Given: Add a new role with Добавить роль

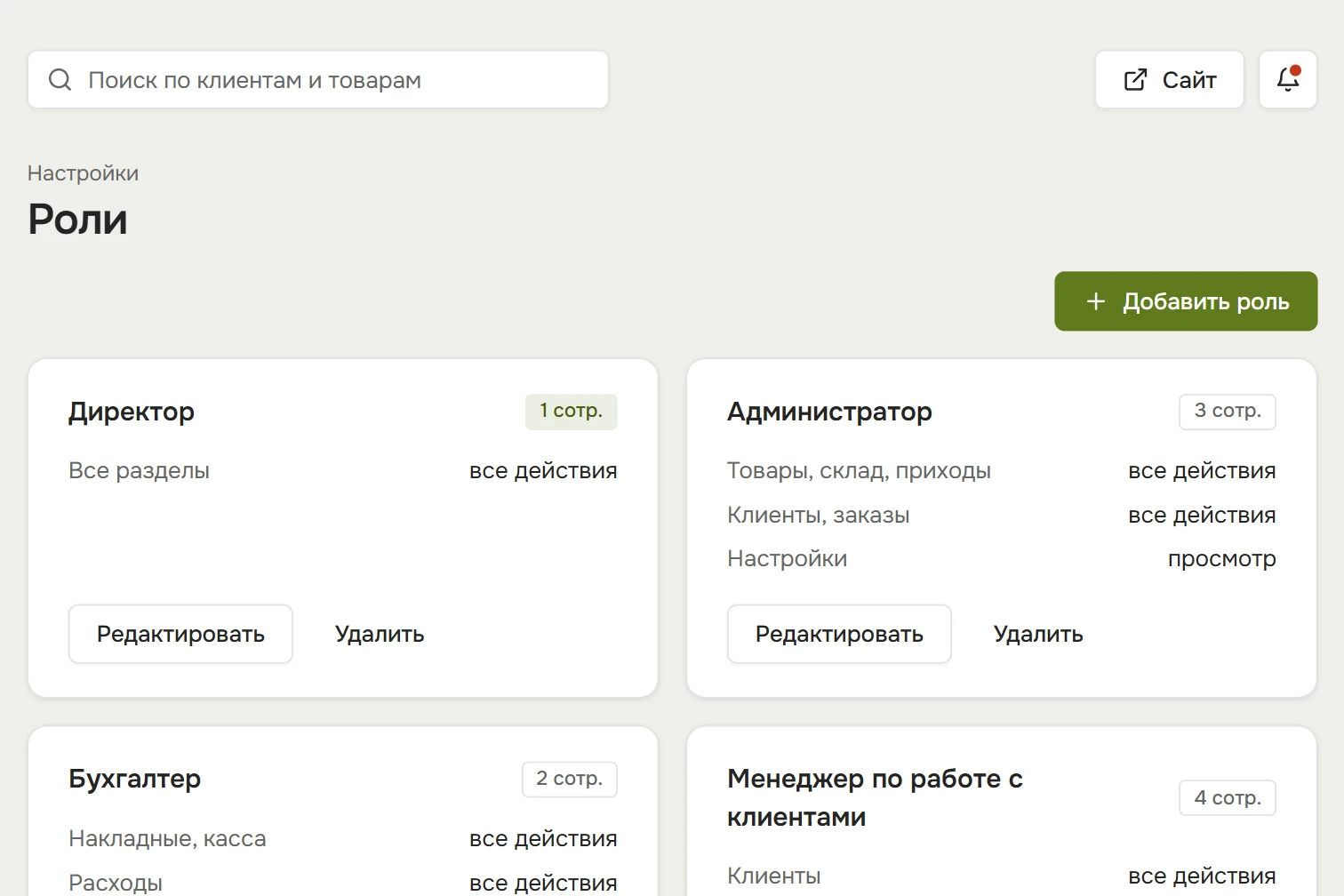Looking at the screenshot, I should 1186,301.
